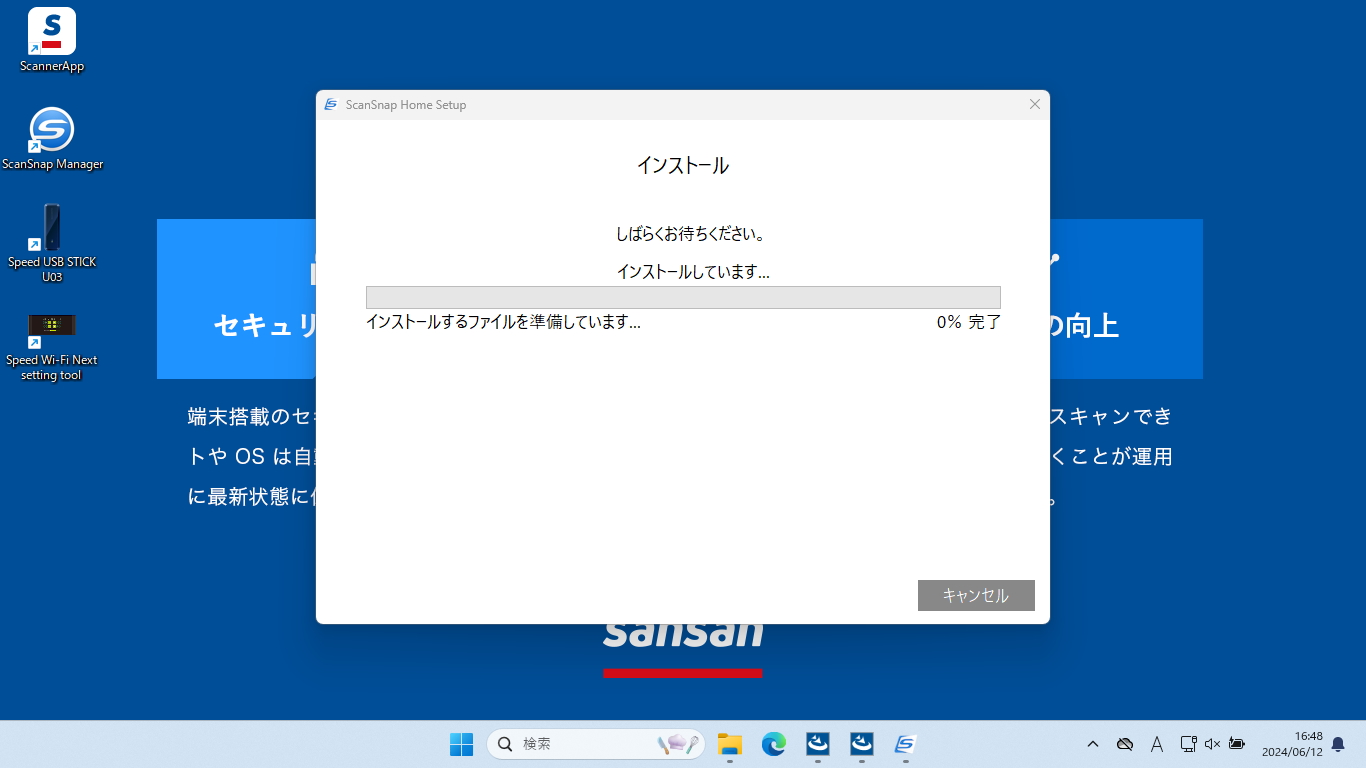Check the battery status tray icon

1237,744
